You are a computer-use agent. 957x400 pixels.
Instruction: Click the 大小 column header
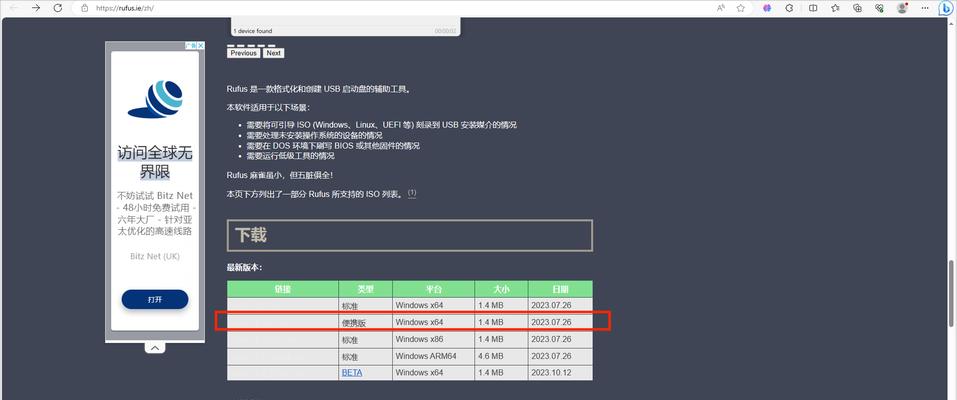click(502, 289)
